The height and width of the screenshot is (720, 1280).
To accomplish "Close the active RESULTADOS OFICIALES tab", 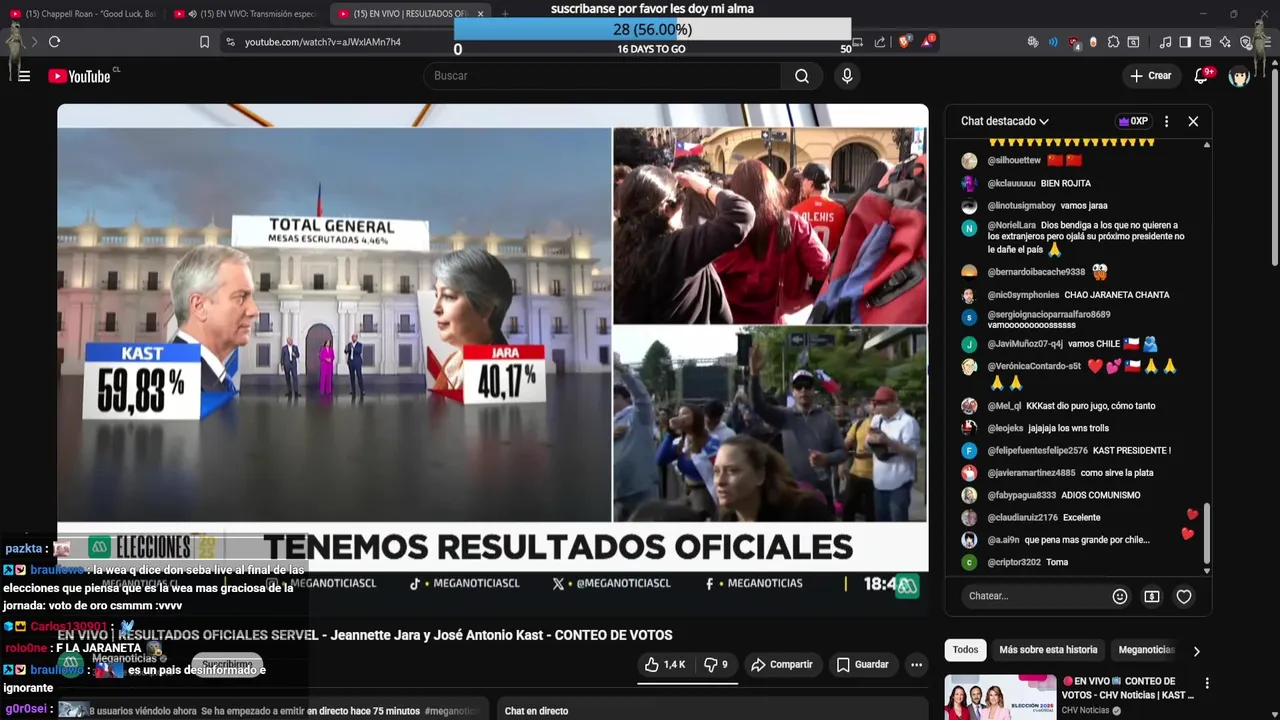I will pos(480,14).
